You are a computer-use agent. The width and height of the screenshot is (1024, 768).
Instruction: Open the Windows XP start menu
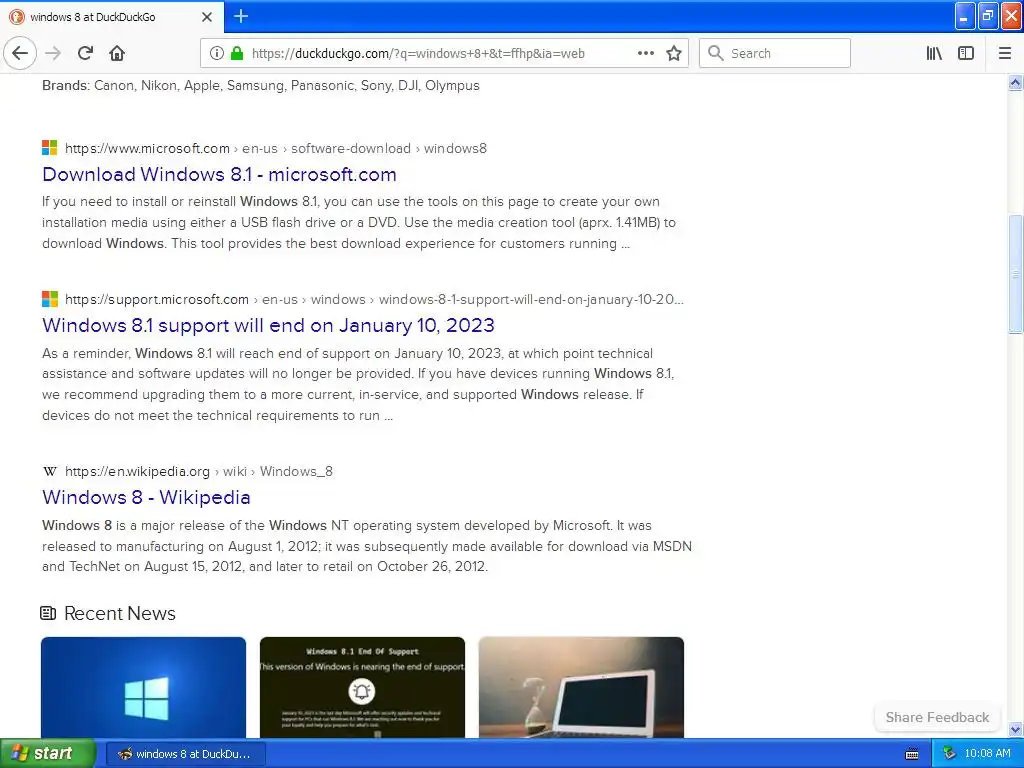(47, 754)
